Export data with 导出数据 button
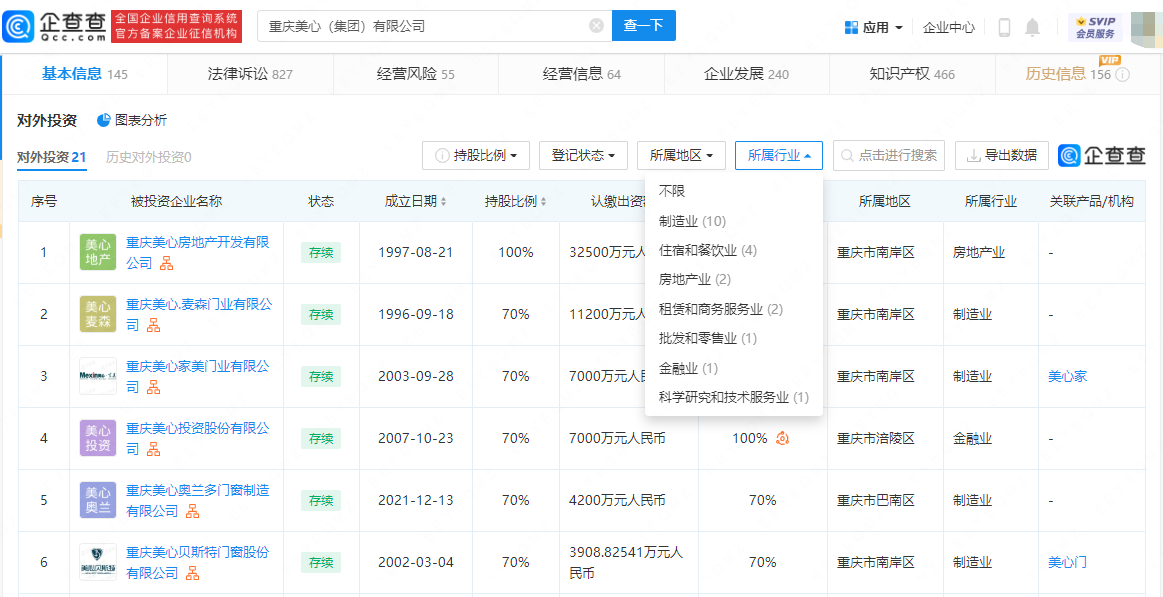The width and height of the screenshot is (1163, 597). tap(1001, 155)
